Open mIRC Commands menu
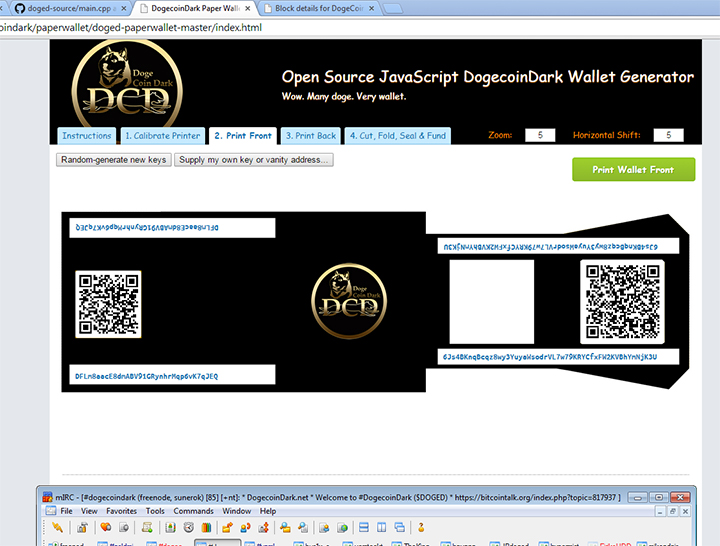Viewport: 720px width, 546px height. 193,511
